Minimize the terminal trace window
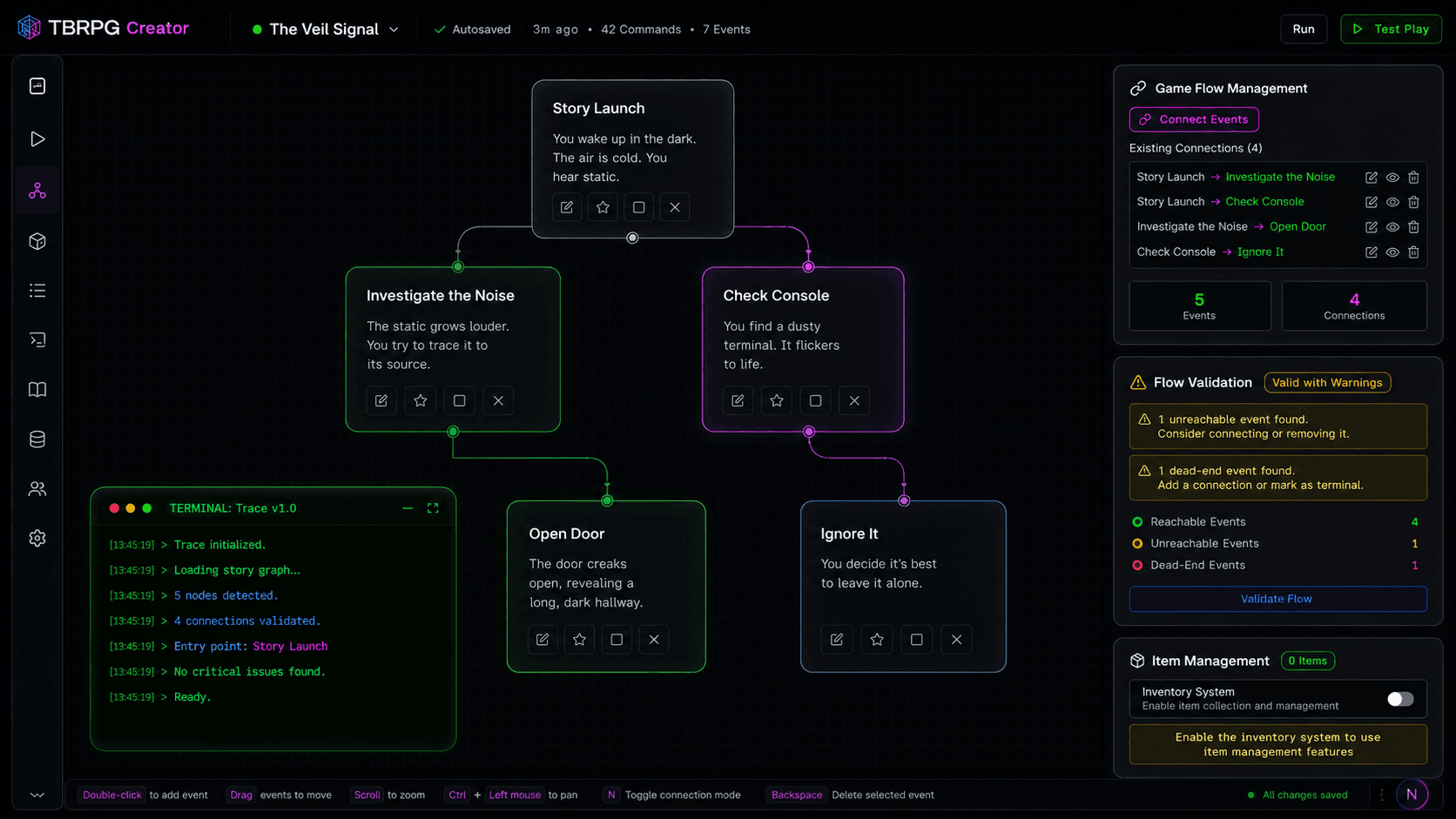This screenshot has width=1456, height=819. pyautogui.click(x=408, y=508)
